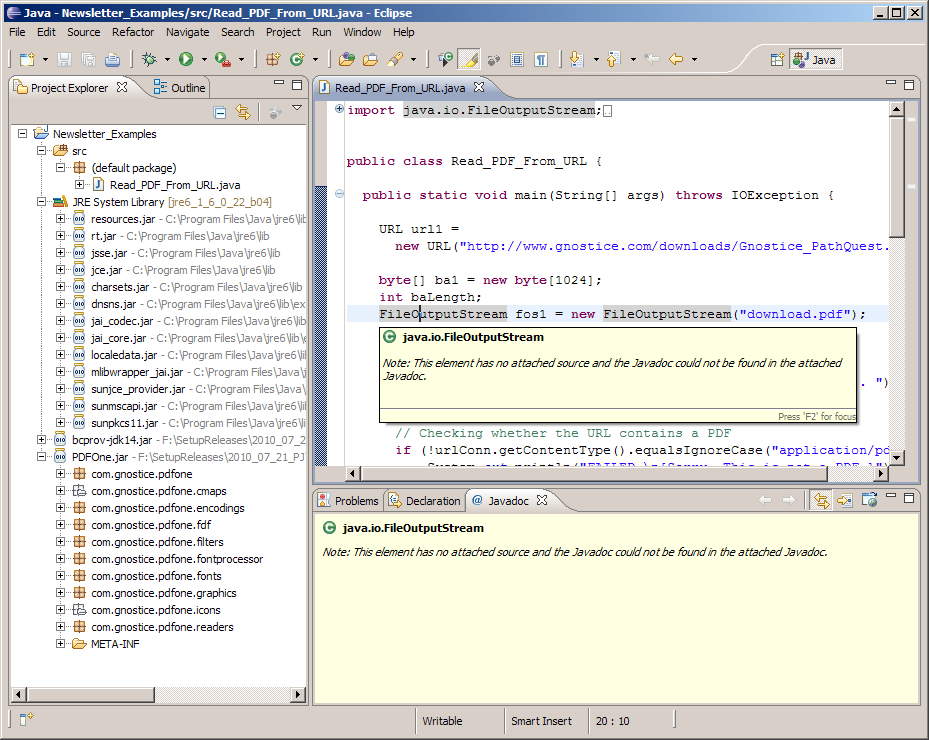This screenshot has height=740, width=929.
Task: Click the editor horizontal scrollbar thumb
Action: [594, 473]
